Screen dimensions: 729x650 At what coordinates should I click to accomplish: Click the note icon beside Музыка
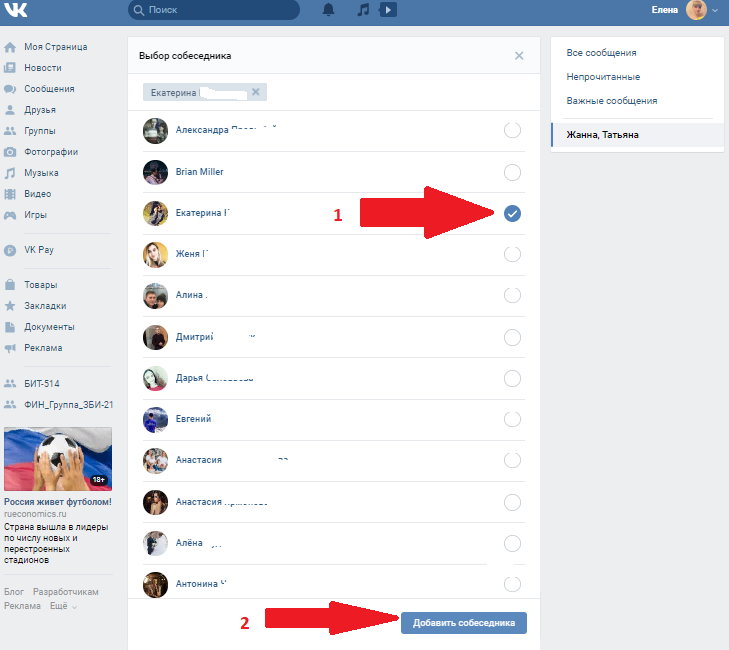[x=10, y=173]
